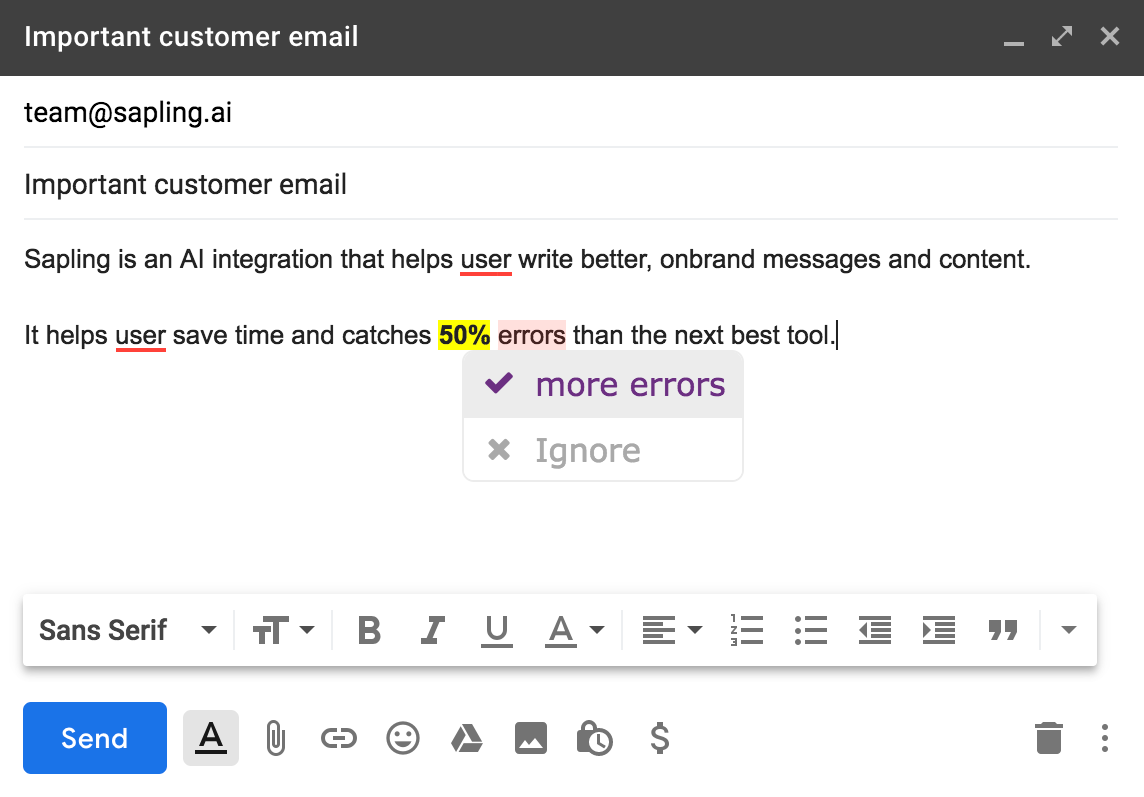Viewport: 1144px width, 797px height.
Task: Click the highlighted word 'errors'
Action: coord(532,335)
